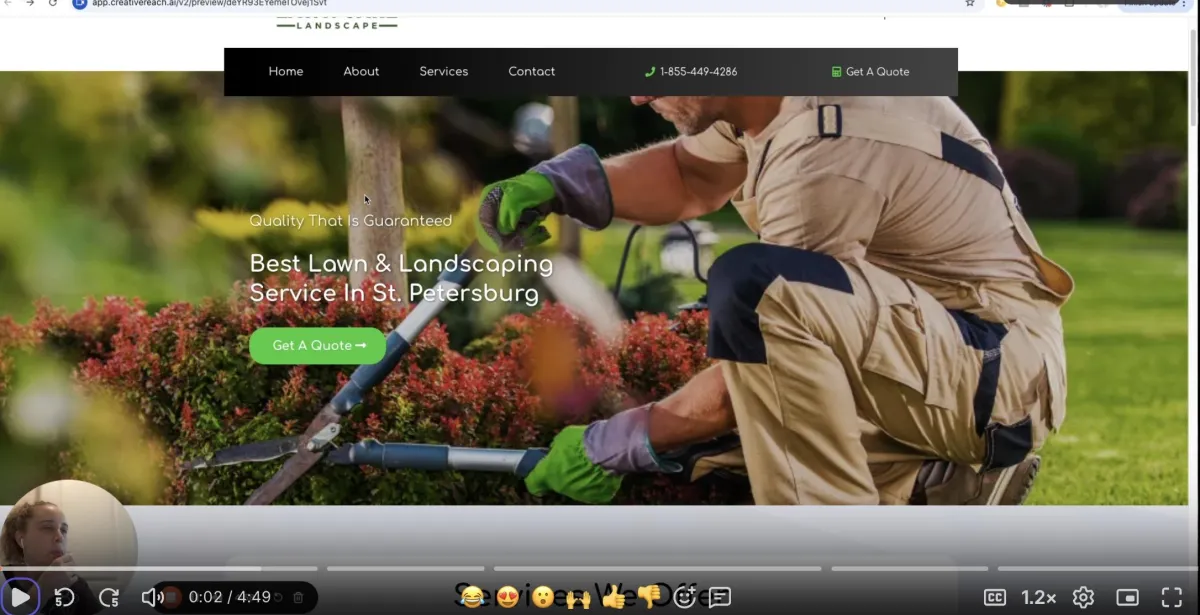The height and width of the screenshot is (615, 1200).
Task: React with the laughing emoji
Action: pyautogui.click(x=473, y=598)
